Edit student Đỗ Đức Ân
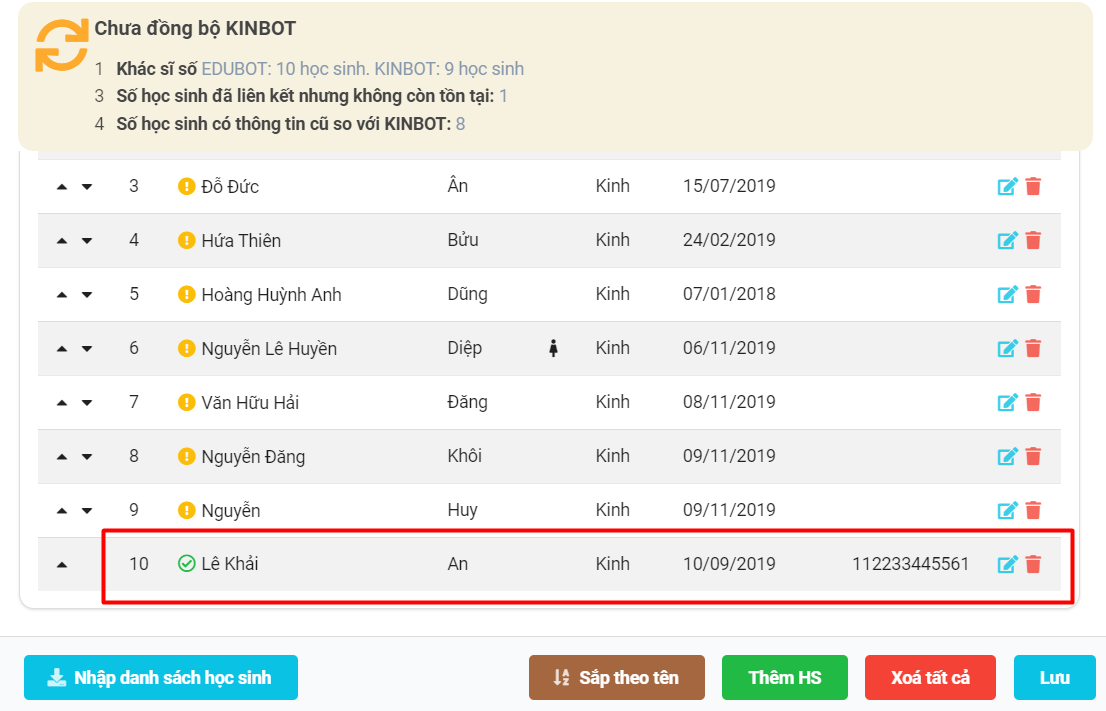This screenshot has height=711, width=1106. pos(1007,187)
